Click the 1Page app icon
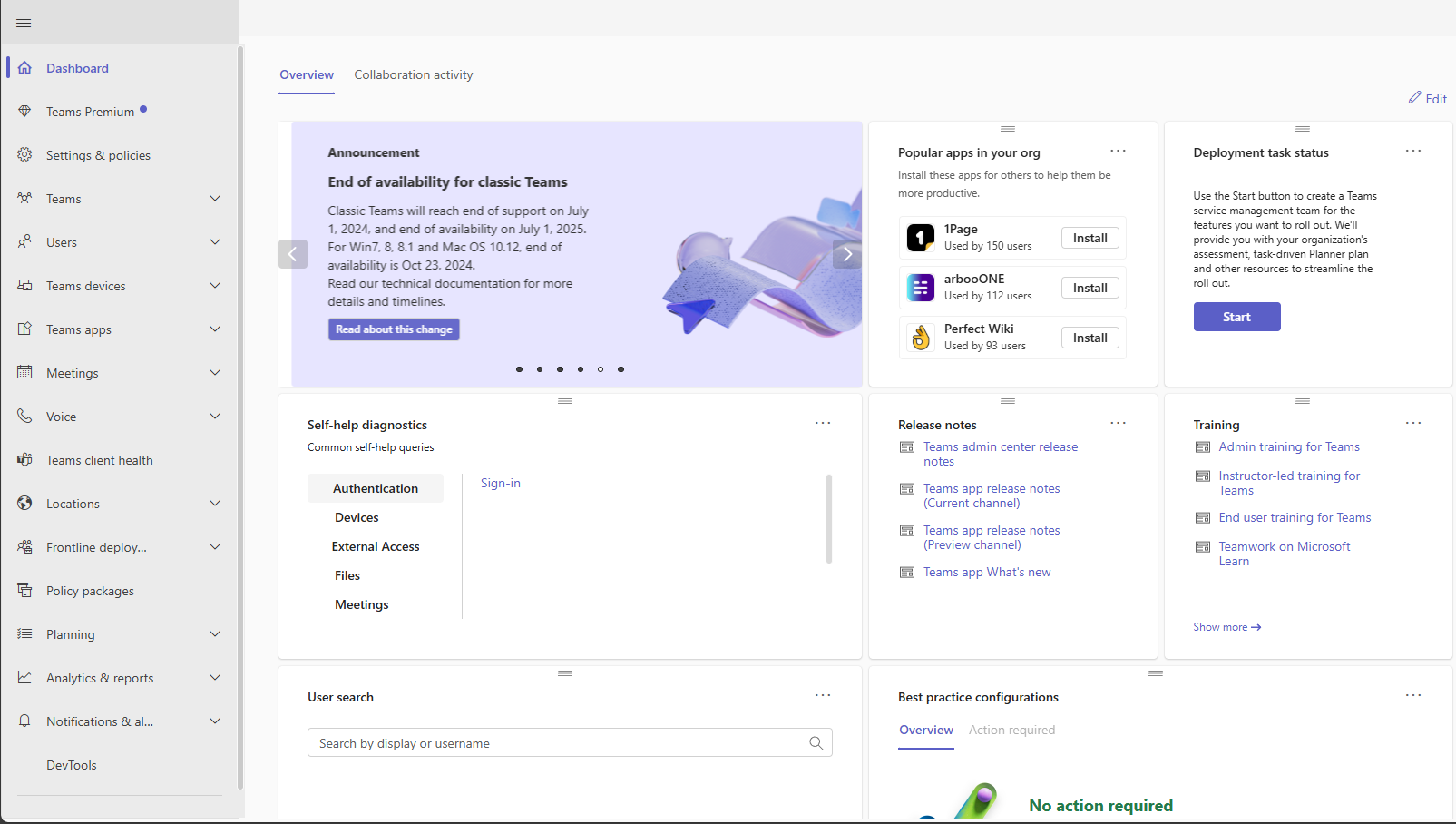This screenshot has height=824, width=1456. click(921, 238)
